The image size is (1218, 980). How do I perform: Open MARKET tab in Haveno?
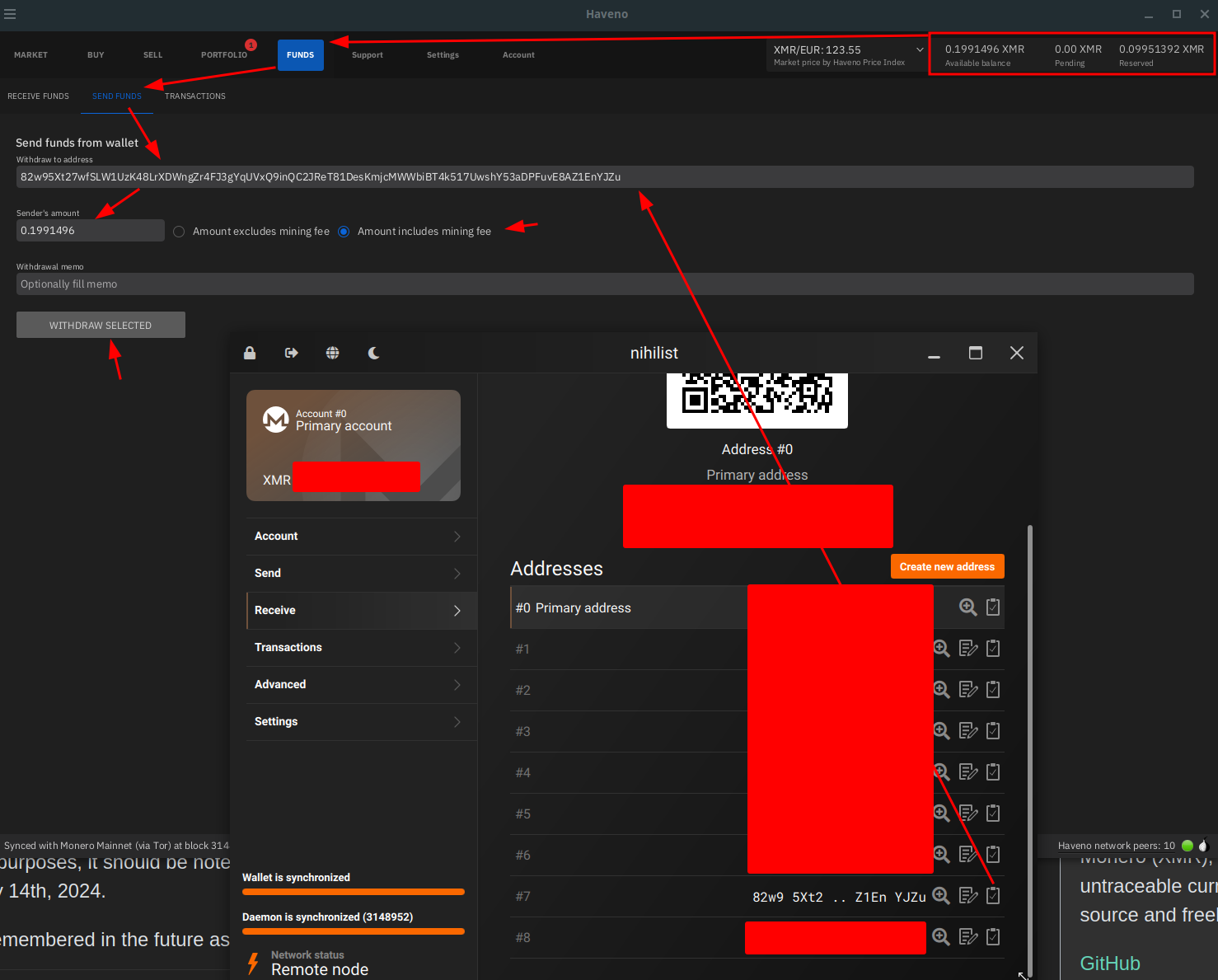(30, 55)
